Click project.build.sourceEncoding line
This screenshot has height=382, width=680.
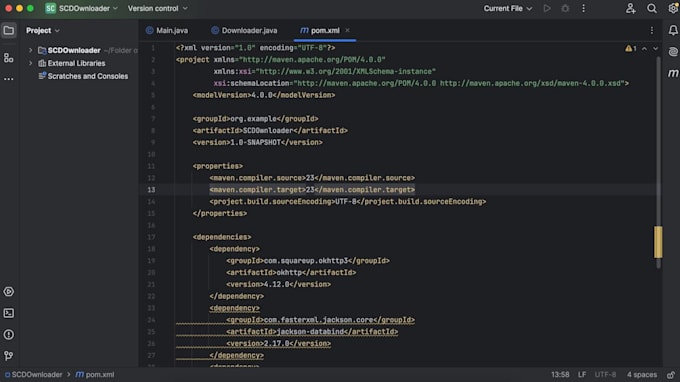coord(348,202)
